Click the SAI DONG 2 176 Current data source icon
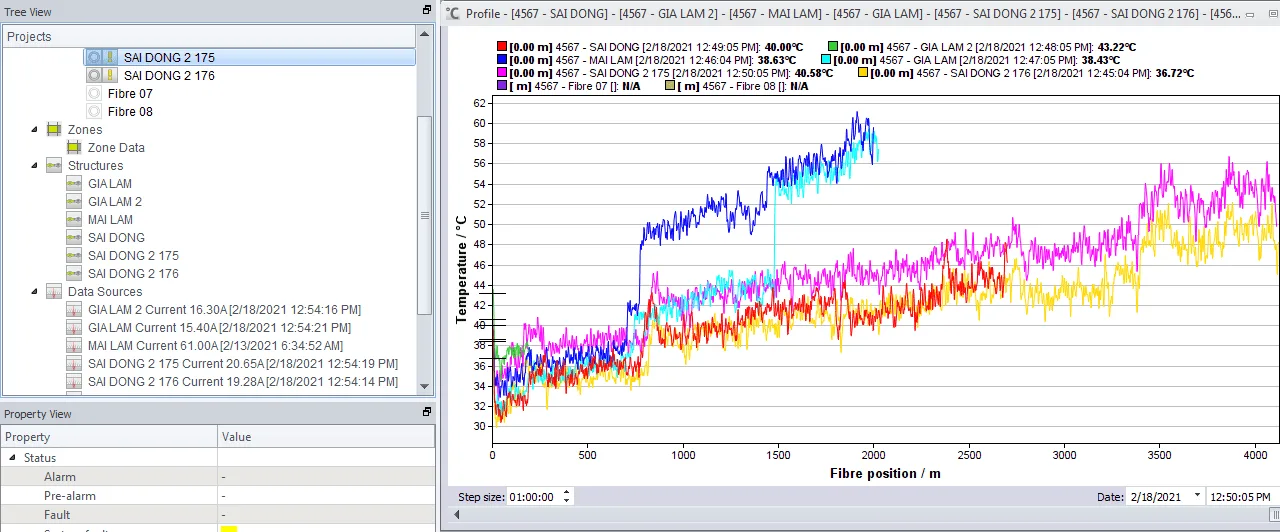Image resolution: width=1280 pixels, height=532 pixels. click(74, 382)
